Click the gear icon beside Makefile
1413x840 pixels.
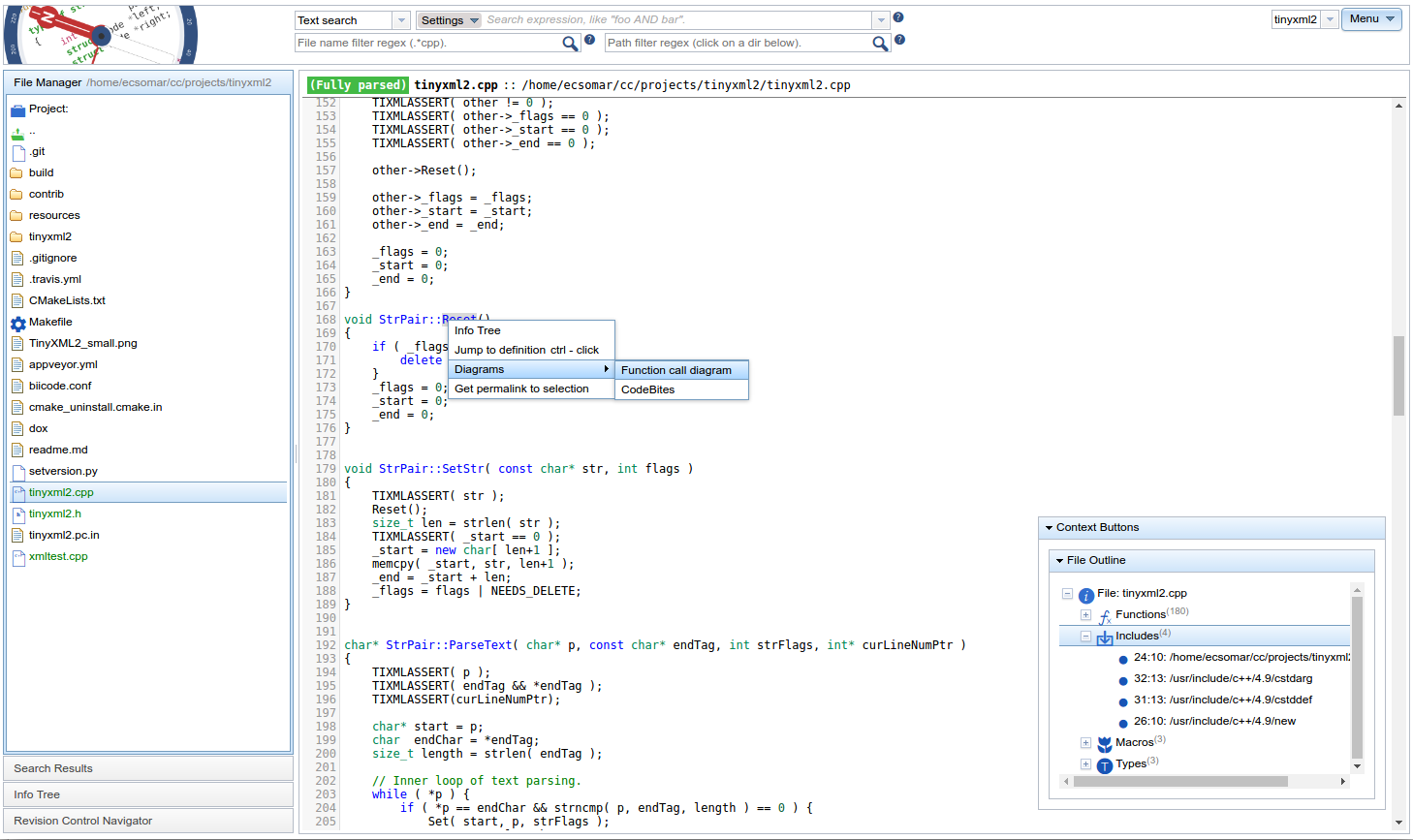[x=19, y=321]
